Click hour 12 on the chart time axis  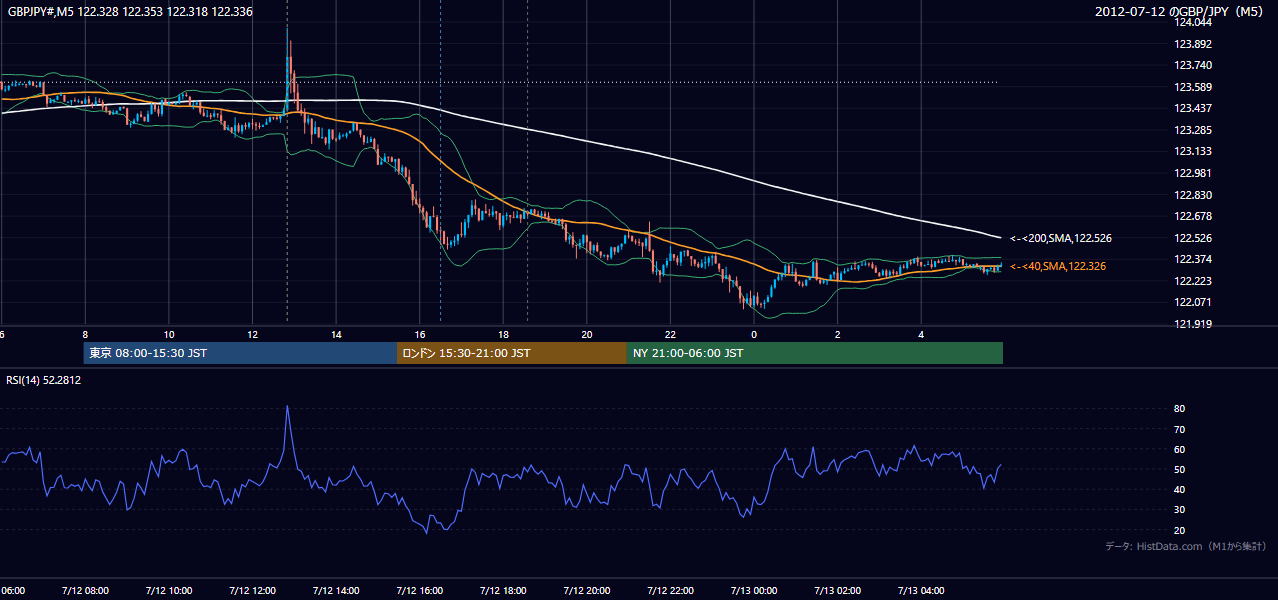(252, 334)
